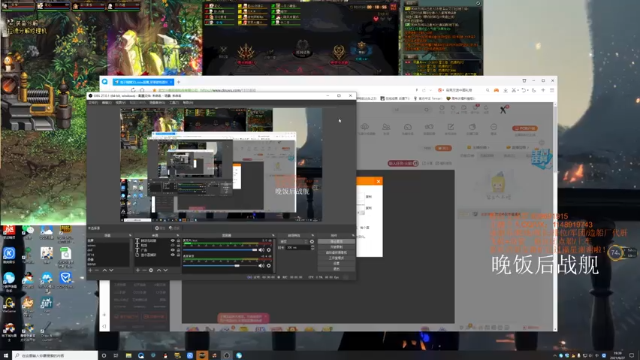Viewport: 640px width, 360px height.
Task: Open the OBS icon in Windows taskbar
Action: click(227, 356)
